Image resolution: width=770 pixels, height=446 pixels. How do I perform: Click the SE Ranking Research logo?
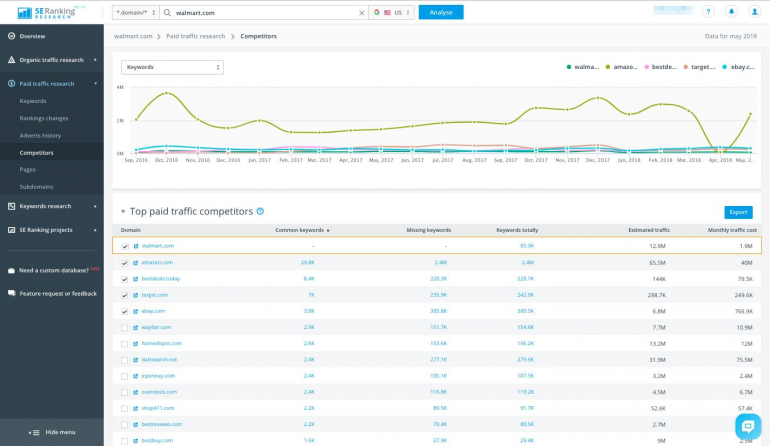(49, 12)
